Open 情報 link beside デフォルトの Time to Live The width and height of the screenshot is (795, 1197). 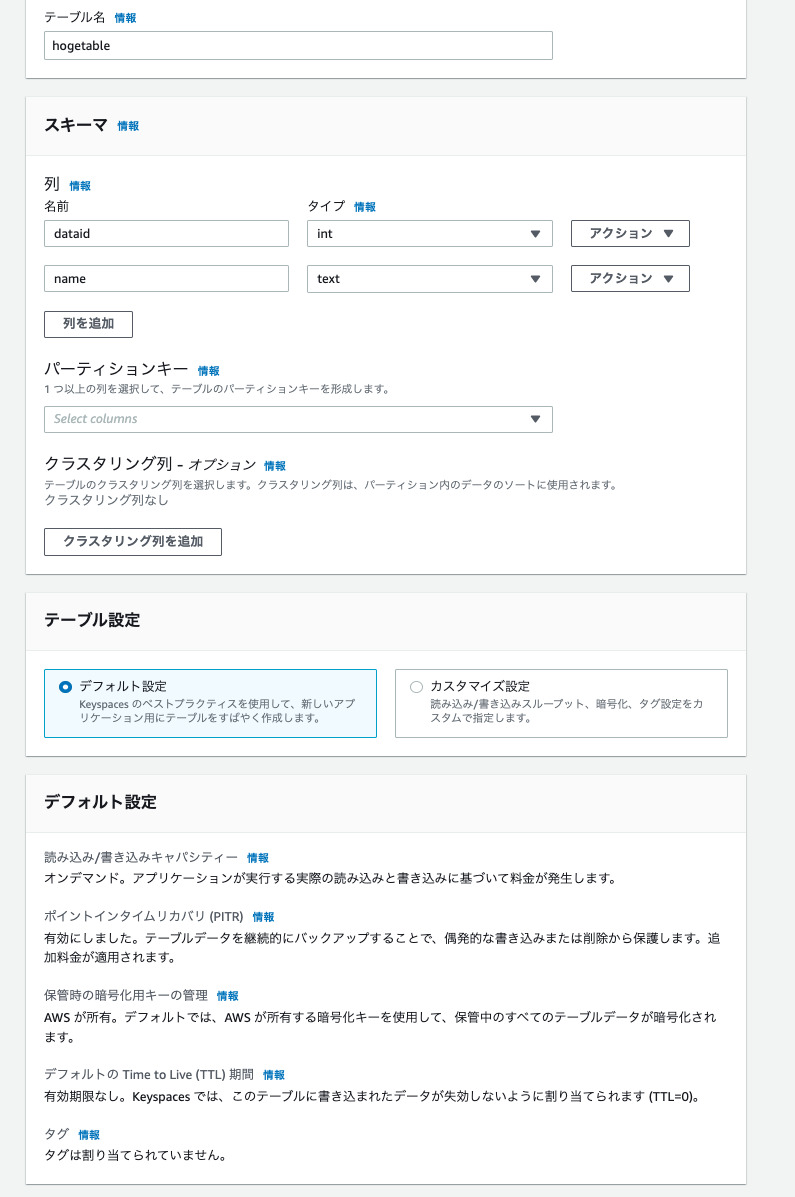click(x=274, y=1075)
